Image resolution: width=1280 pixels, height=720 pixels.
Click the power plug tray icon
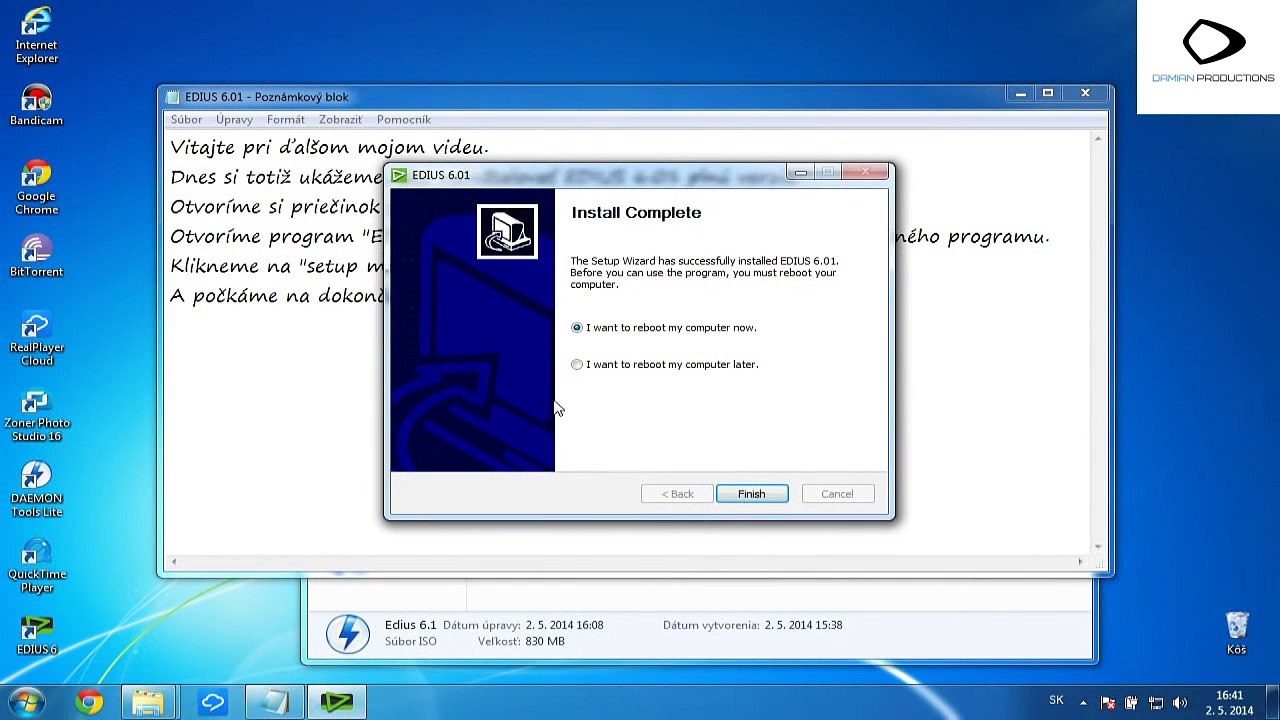[1131, 703]
